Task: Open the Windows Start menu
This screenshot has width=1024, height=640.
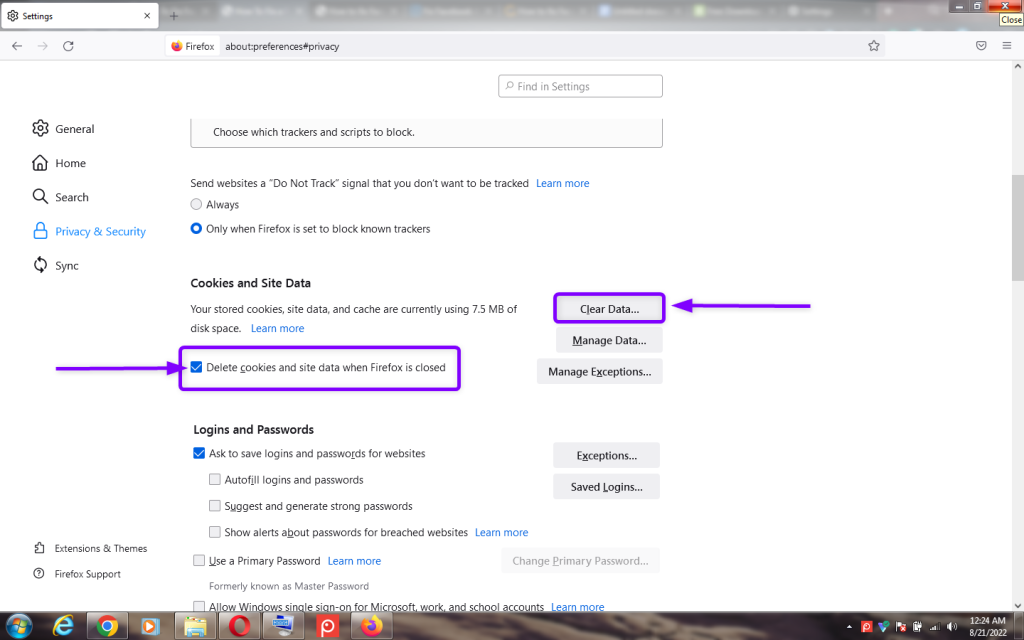Action: (18, 626)
